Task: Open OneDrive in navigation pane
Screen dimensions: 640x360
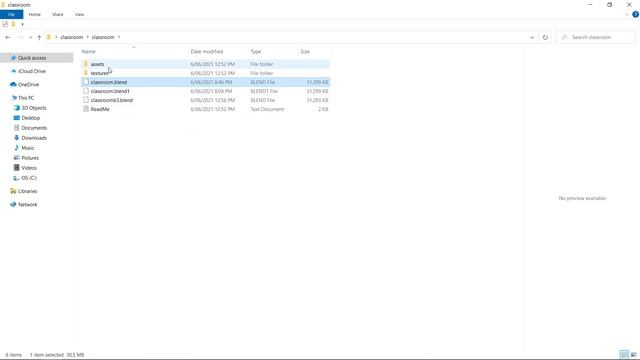Action: [28, 84]
